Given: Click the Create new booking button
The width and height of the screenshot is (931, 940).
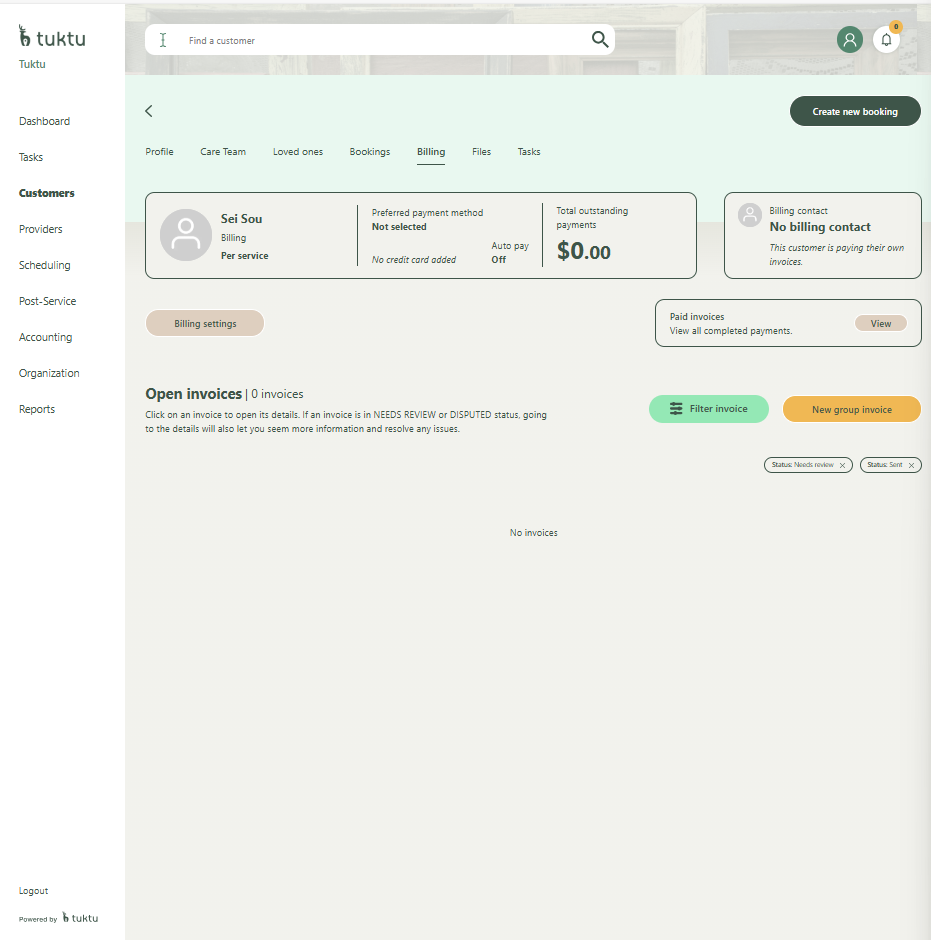Looking at the screenshot, I should click(x=854, y=111).
